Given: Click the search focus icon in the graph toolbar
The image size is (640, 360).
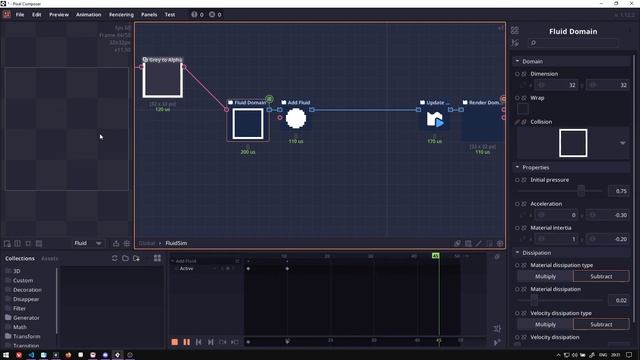Looking at the screenshot, I should pos(457,243).
